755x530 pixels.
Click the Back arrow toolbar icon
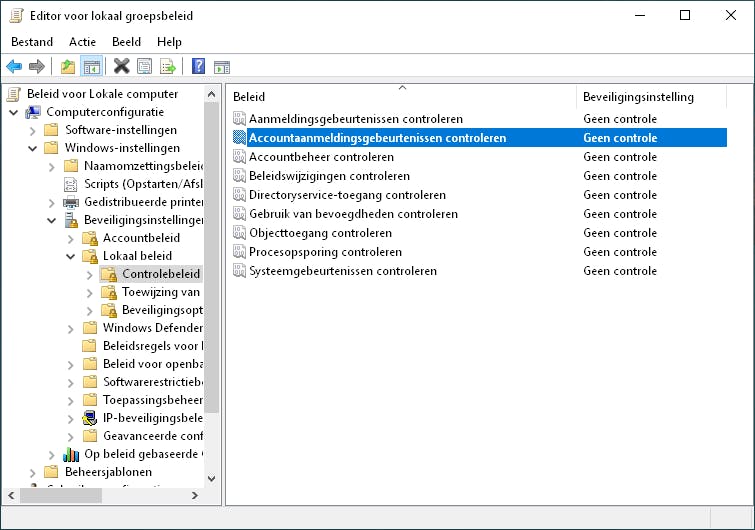pos(14,66)
